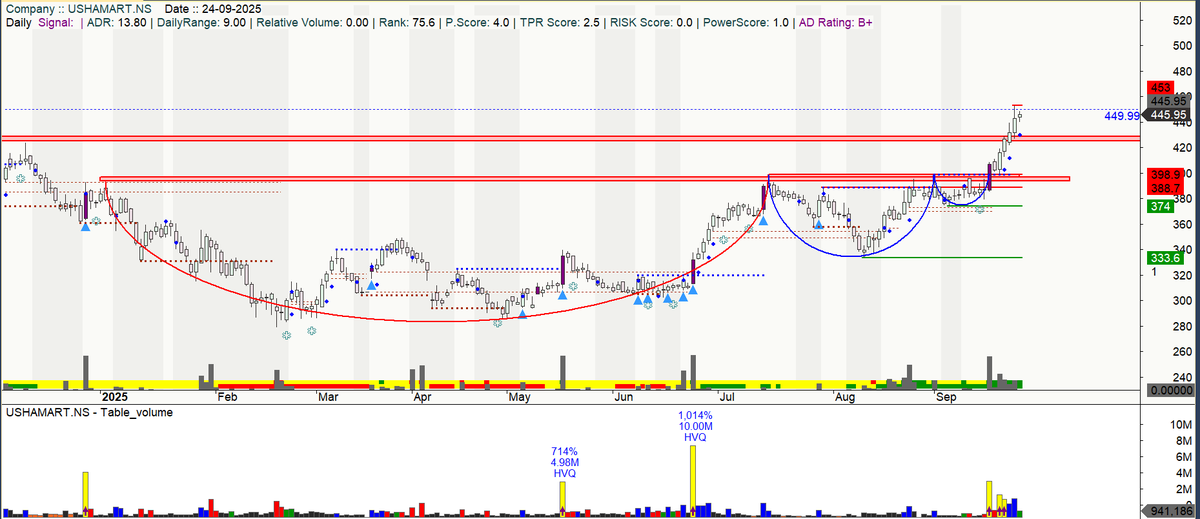Click the 941,186 volume value tag
The height and width of the screenshot is (519, 1200).
point(1170,511)
